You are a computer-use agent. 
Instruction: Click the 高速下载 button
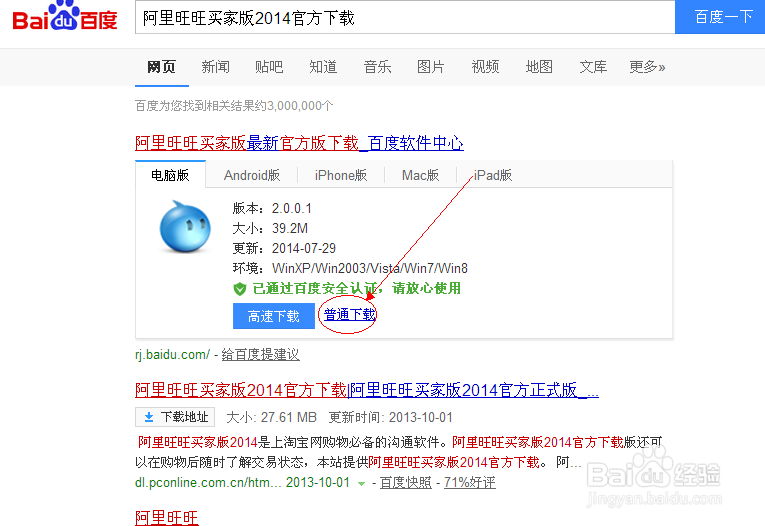274,316
